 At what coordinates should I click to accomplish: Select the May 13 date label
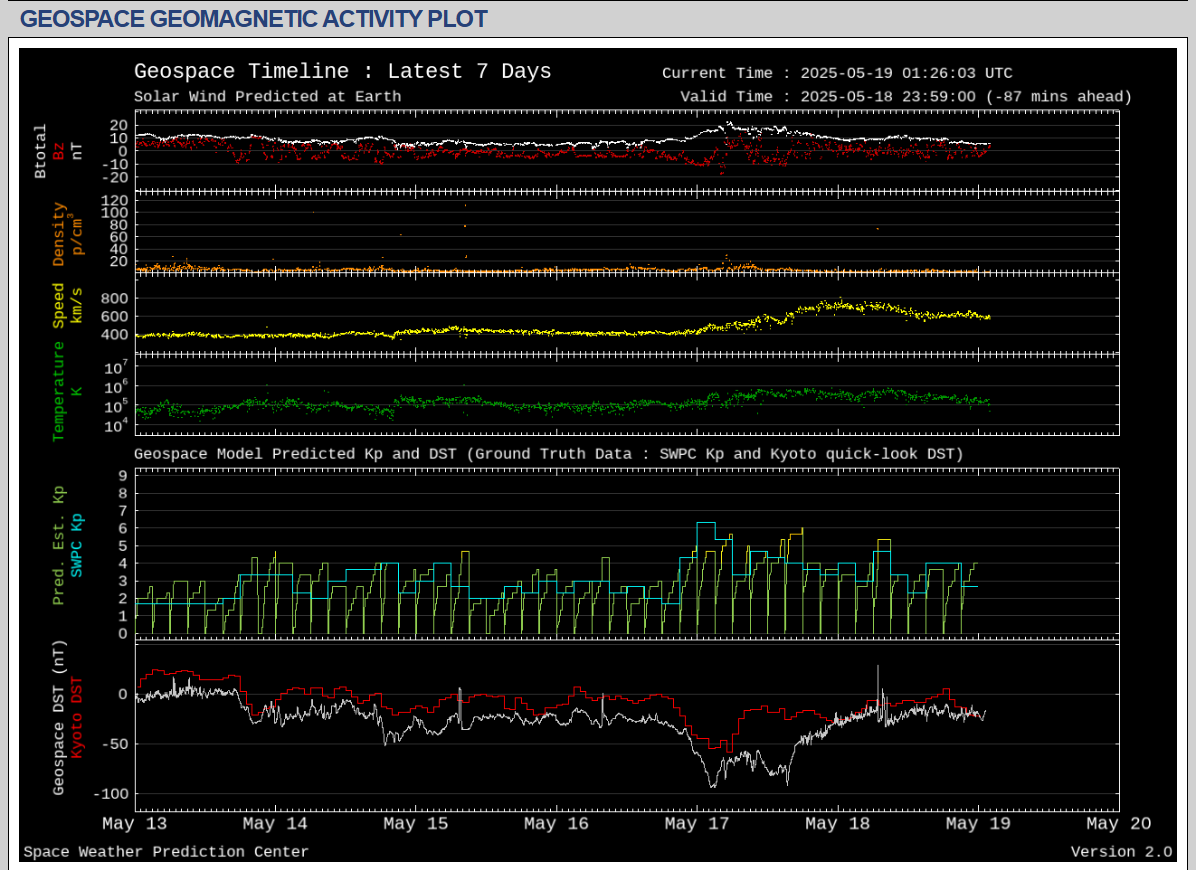tap(134, 824)
